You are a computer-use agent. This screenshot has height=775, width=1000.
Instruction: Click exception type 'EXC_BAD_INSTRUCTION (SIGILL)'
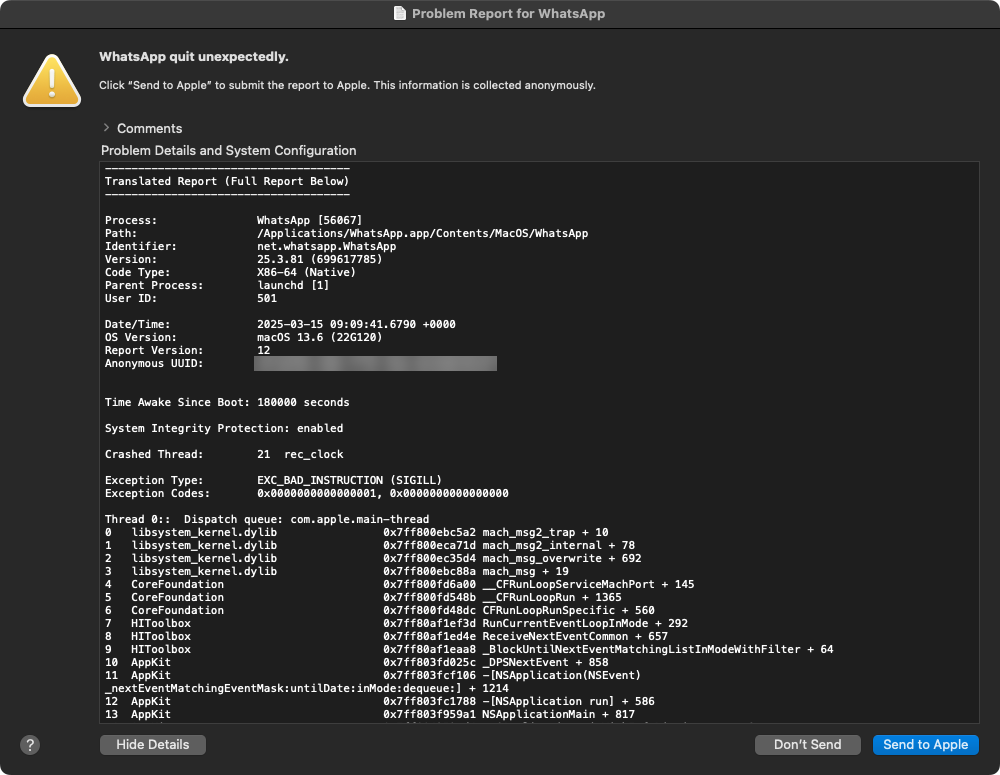tap(349, 480)
